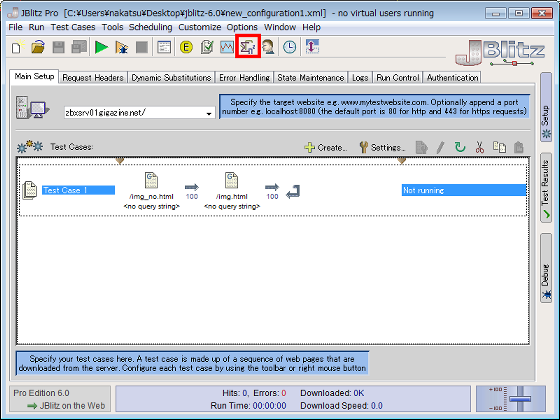This screenshot has width=560, height=420.
Task: Click the Run Time 00:00:00 value
Action: coord(270,406)
